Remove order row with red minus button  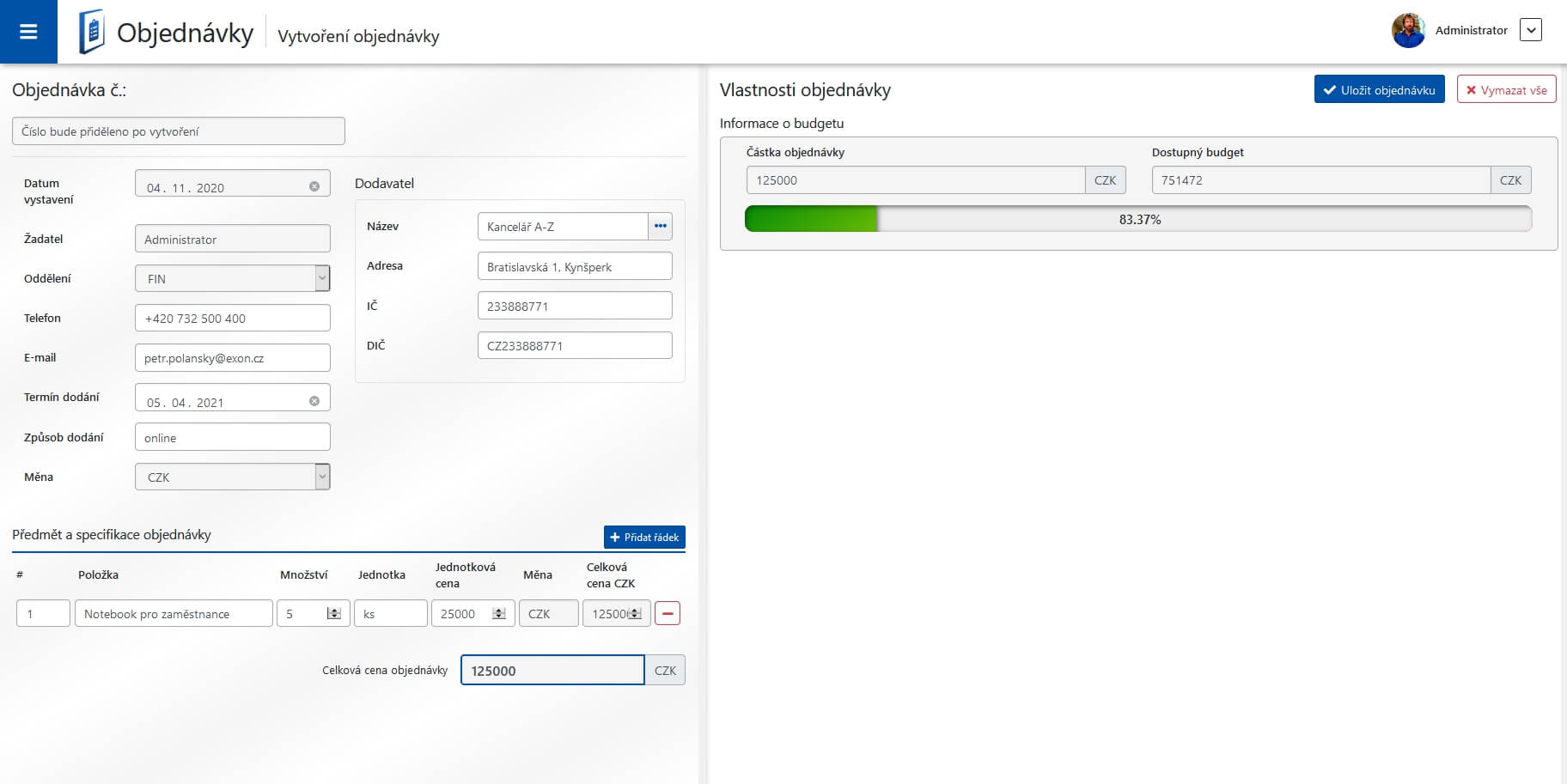[x=668, y=613]
